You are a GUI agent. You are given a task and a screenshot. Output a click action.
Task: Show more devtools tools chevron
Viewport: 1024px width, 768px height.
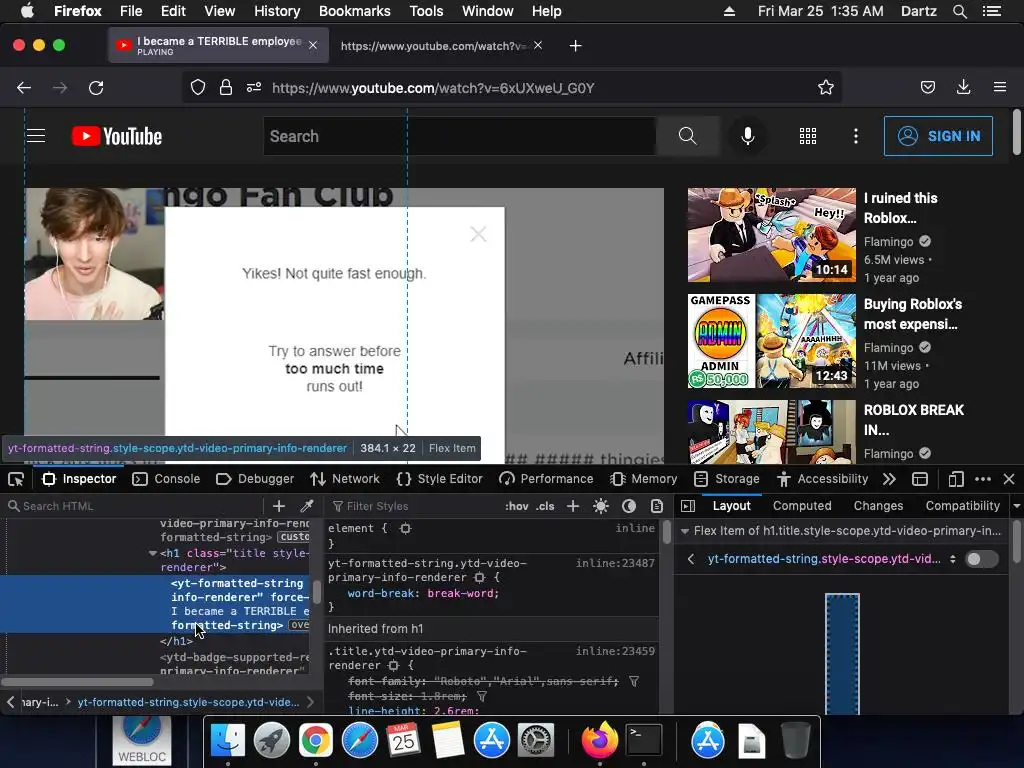coord(889,479)
